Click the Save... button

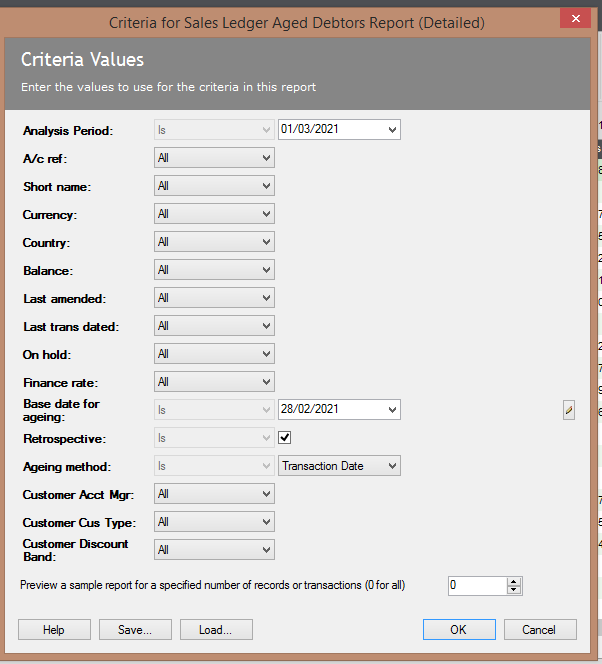[x=134, y=630]
